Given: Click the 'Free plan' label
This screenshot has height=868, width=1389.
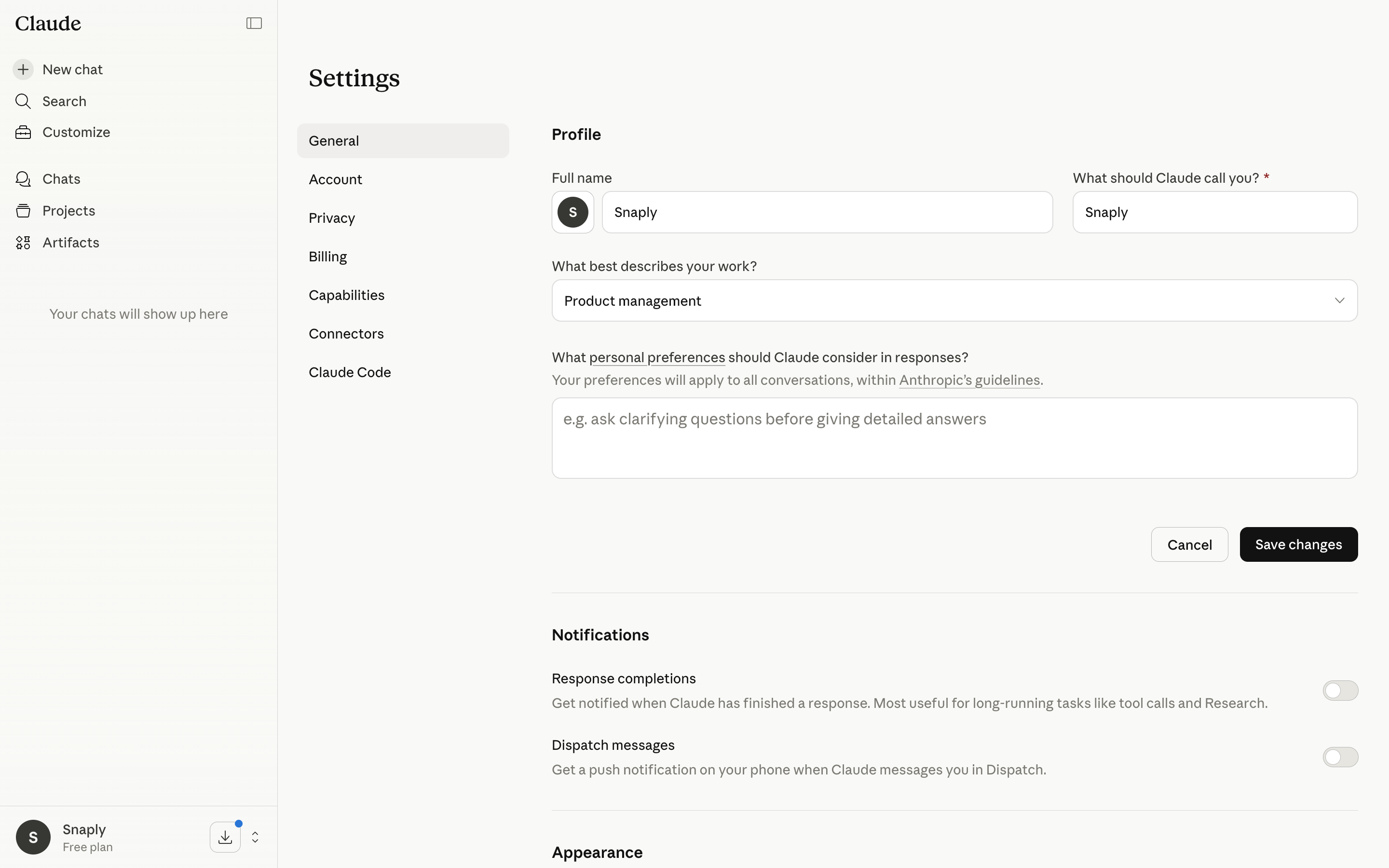Looking at the screenshot, I should point(87,847).
